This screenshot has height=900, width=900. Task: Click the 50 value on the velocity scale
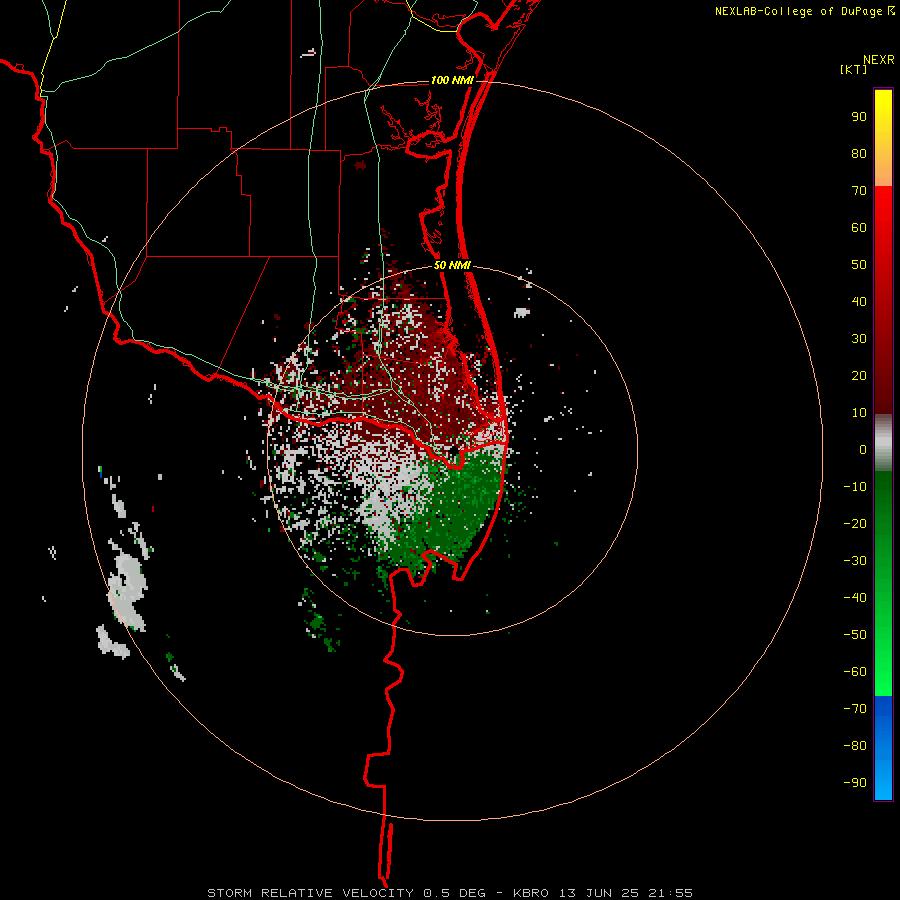click(859, 265)
